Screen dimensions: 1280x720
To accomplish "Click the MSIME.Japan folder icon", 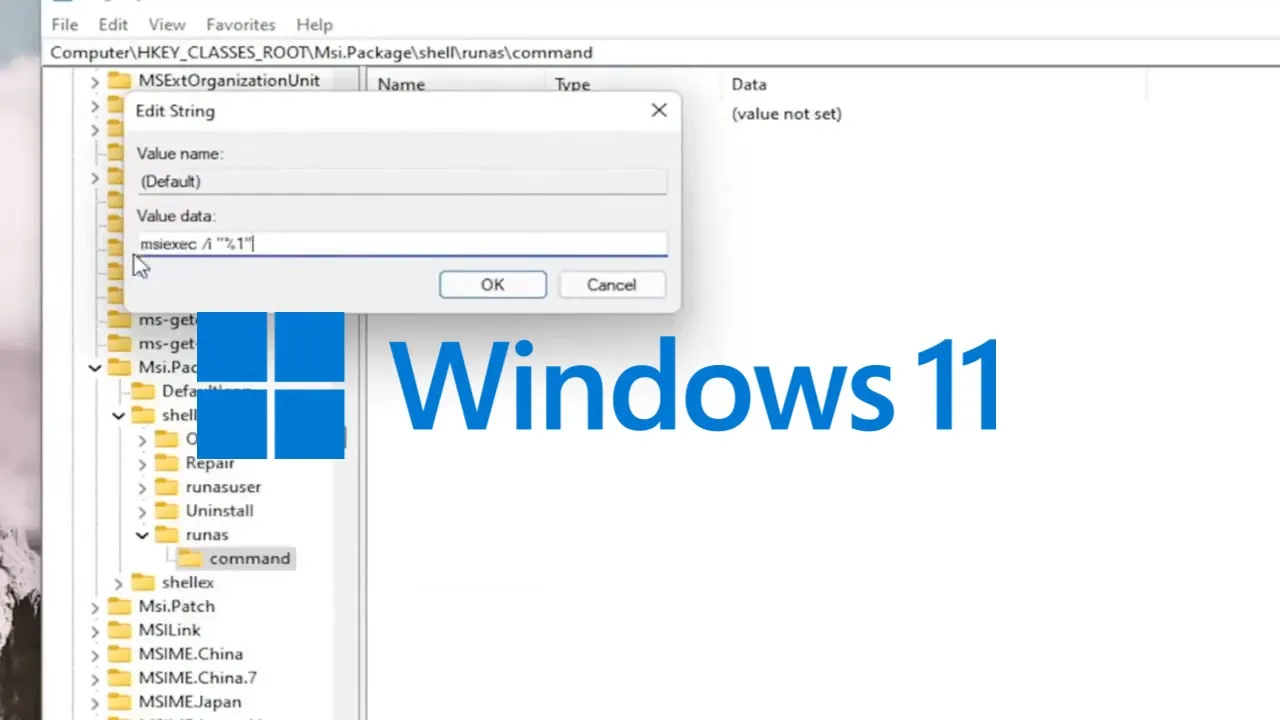I will 120,702.
